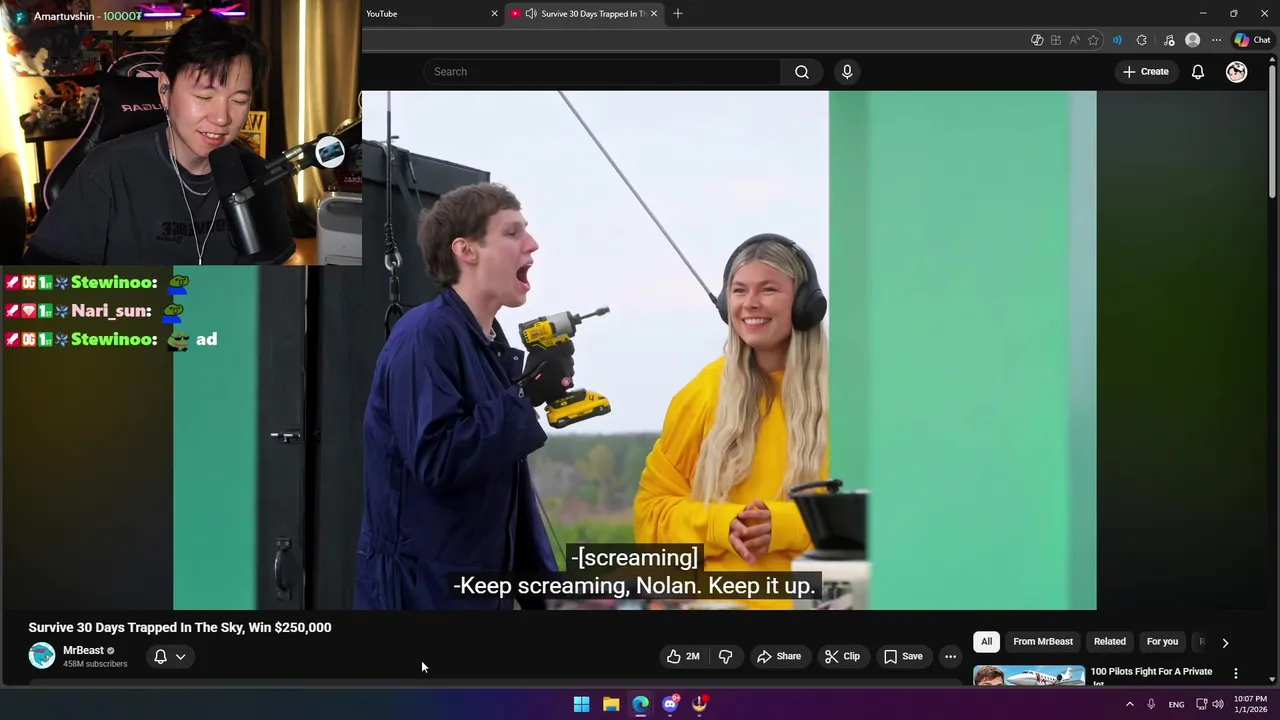The image size is (1280, 720).
Task: Open the Edge media control icon
Action: [1169, 40]
